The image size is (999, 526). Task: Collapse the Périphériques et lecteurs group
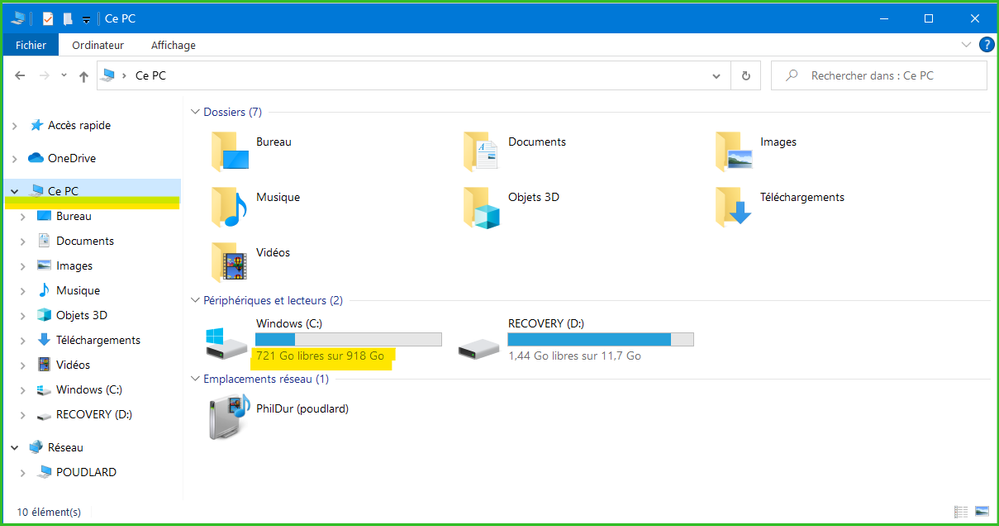coord(195,300)
